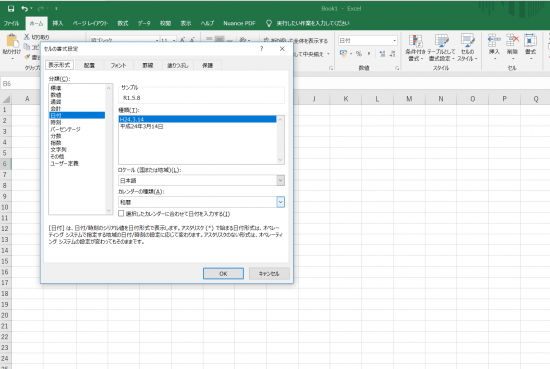550x369 pixels.
Task: Click the Select All corner triangle
Action: [6, 99]
